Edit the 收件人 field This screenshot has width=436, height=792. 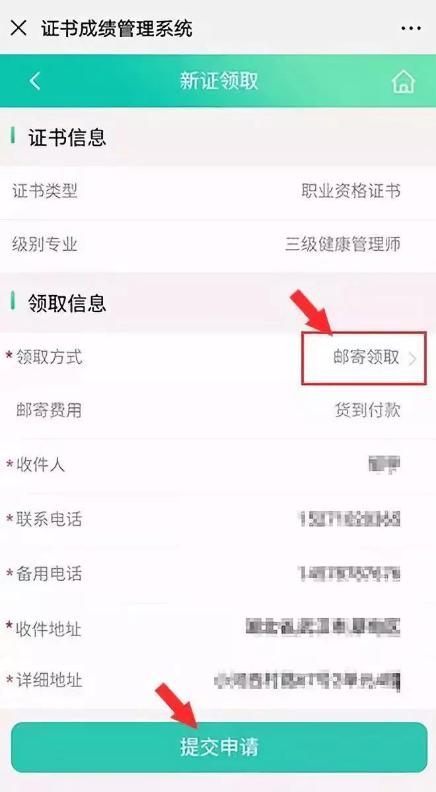pos(218,464)
